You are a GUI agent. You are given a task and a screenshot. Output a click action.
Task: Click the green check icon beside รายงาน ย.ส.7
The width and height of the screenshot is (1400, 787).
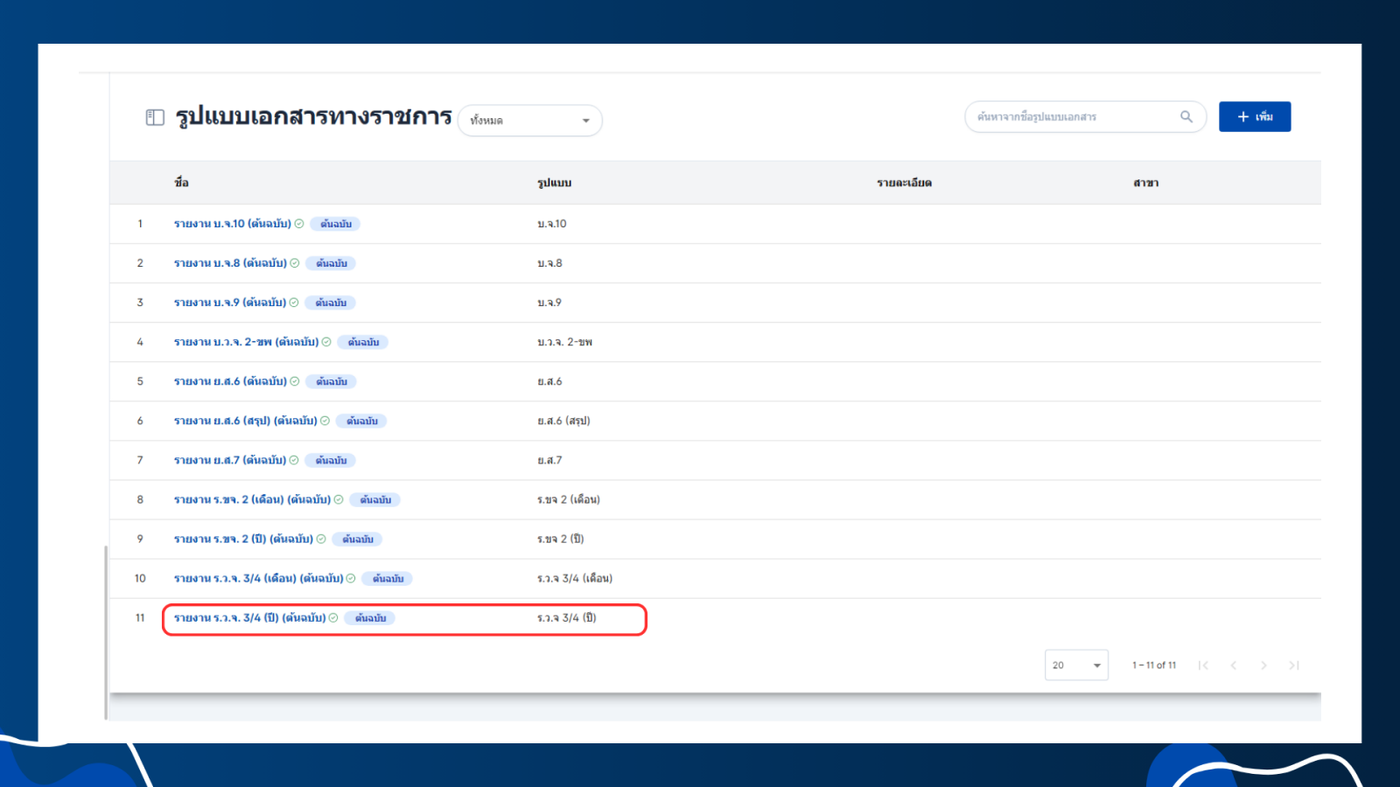(x=295, y=460)
